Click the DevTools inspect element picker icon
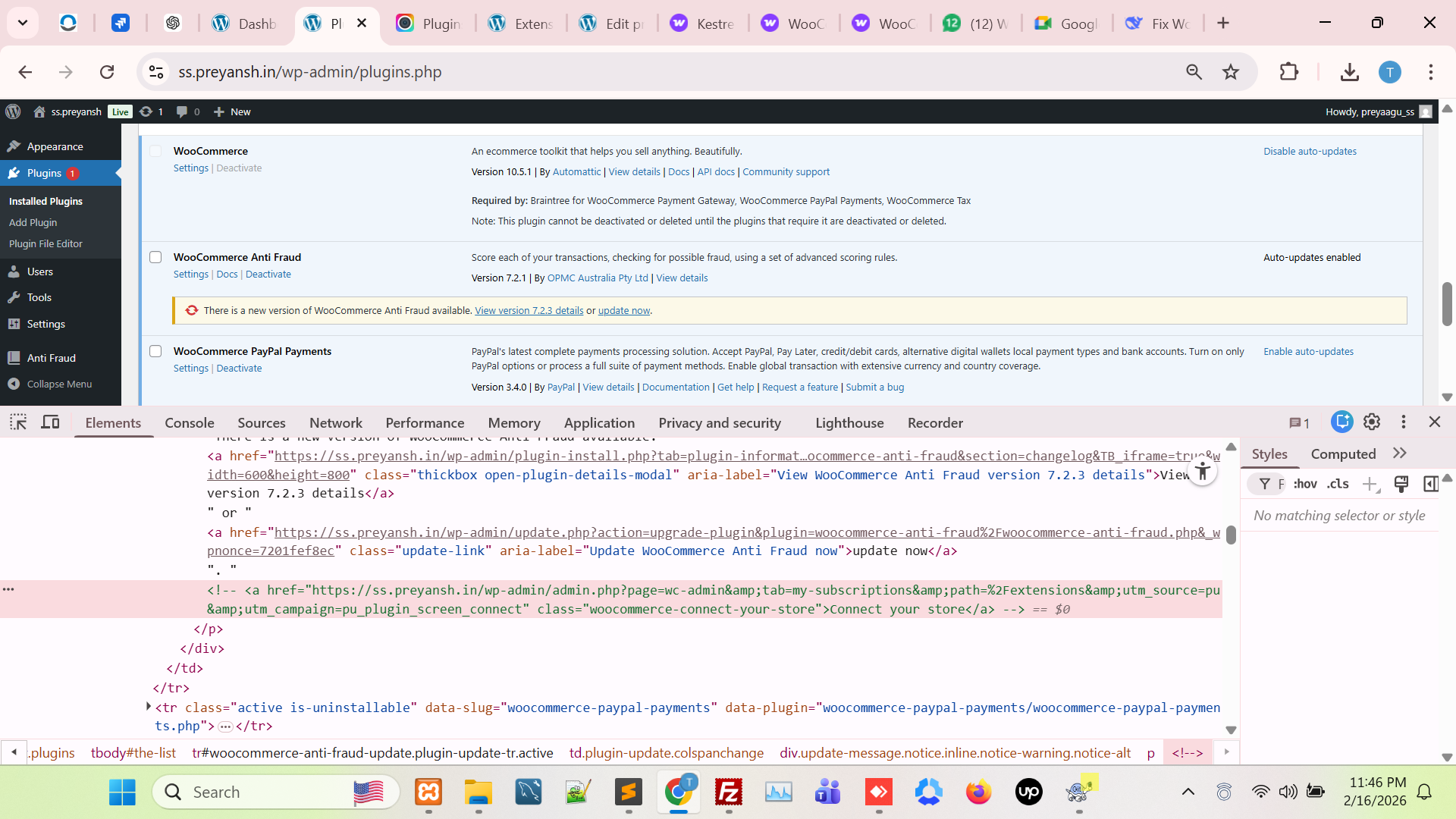Screen dimensions: 1456x819 tap(18, 422)
